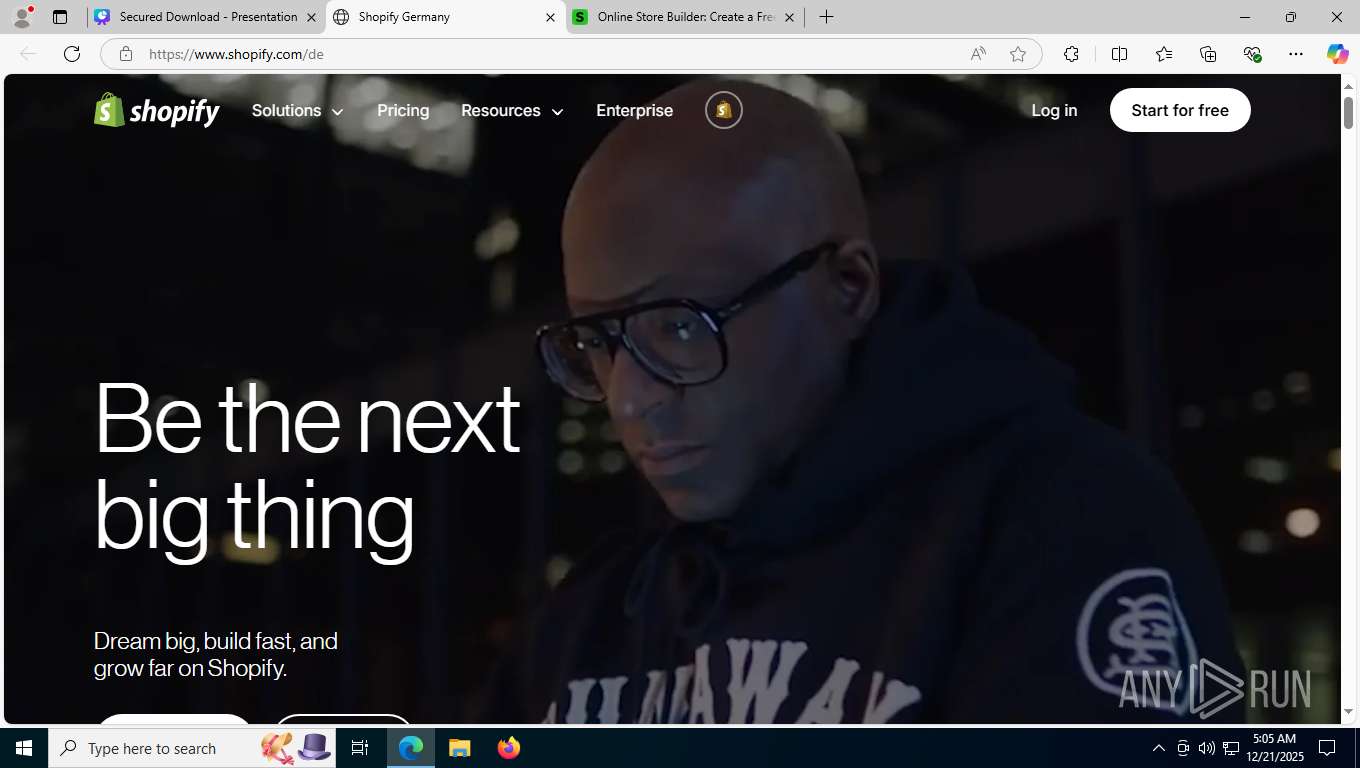The height and width of the screenshot is (768, 1360).
Task: Click the scrollbar down arrow
Action: 1348,712
